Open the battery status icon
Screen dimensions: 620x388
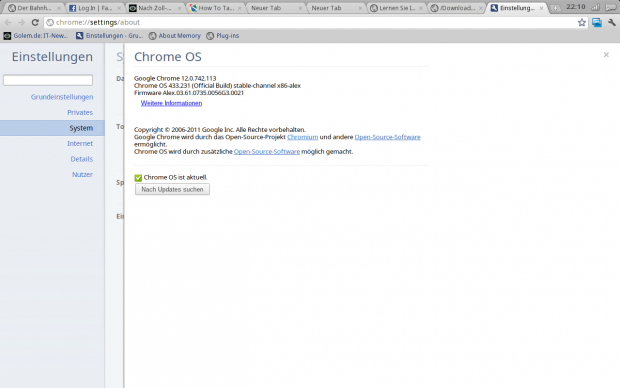pos(611,7)
